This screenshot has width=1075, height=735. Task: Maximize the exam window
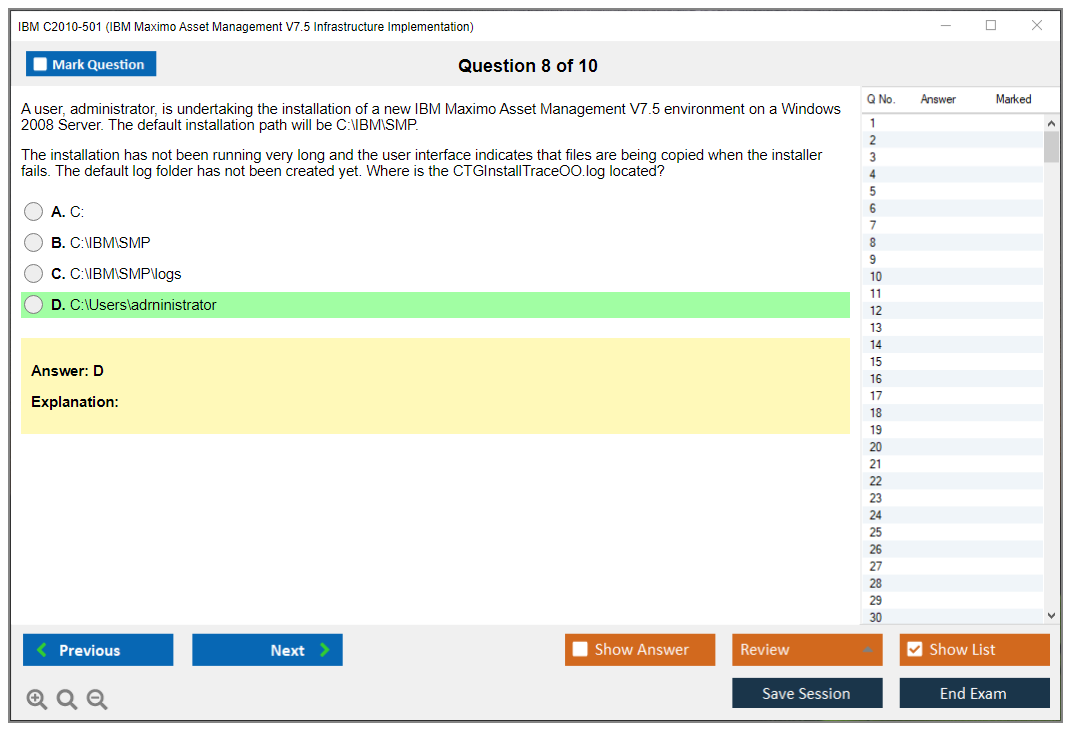click(991, 26)
